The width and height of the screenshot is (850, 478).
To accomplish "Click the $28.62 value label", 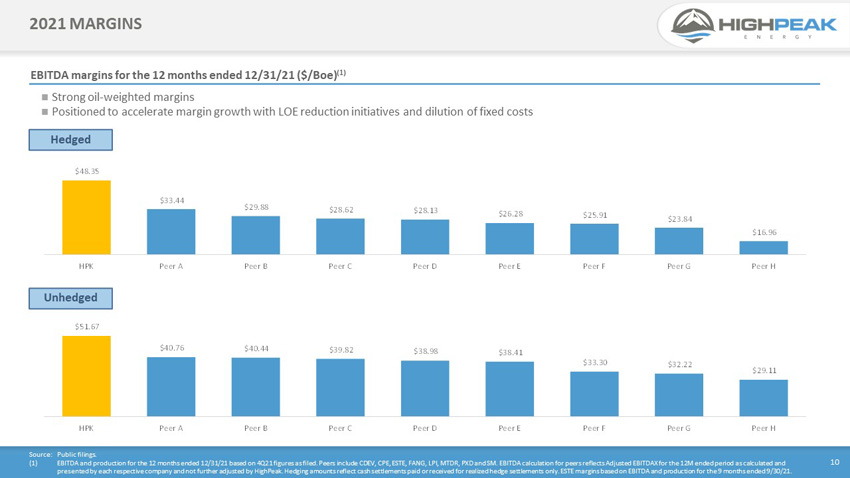I will click(341, 210).
